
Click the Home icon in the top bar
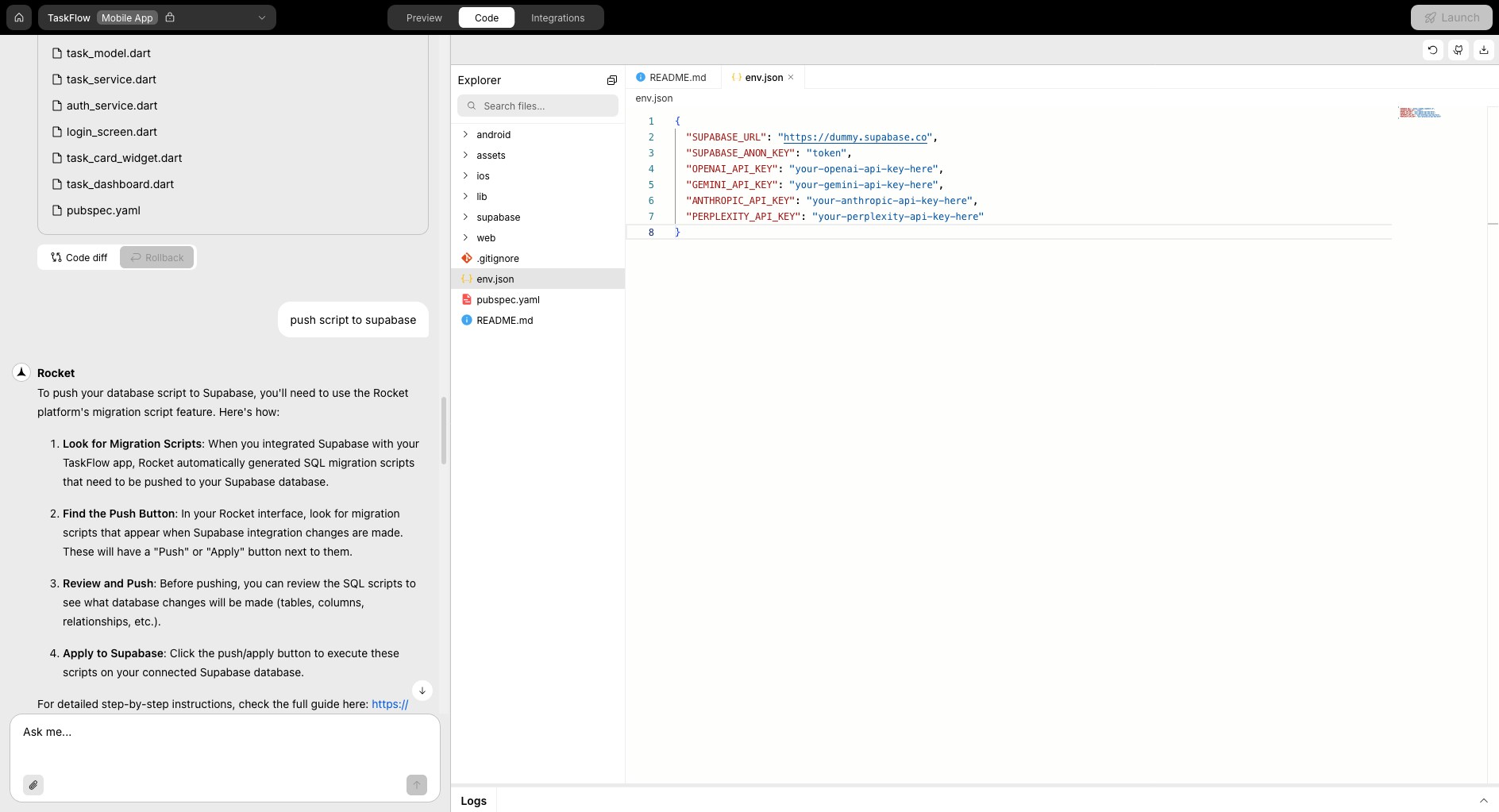[x=19, y=17]
